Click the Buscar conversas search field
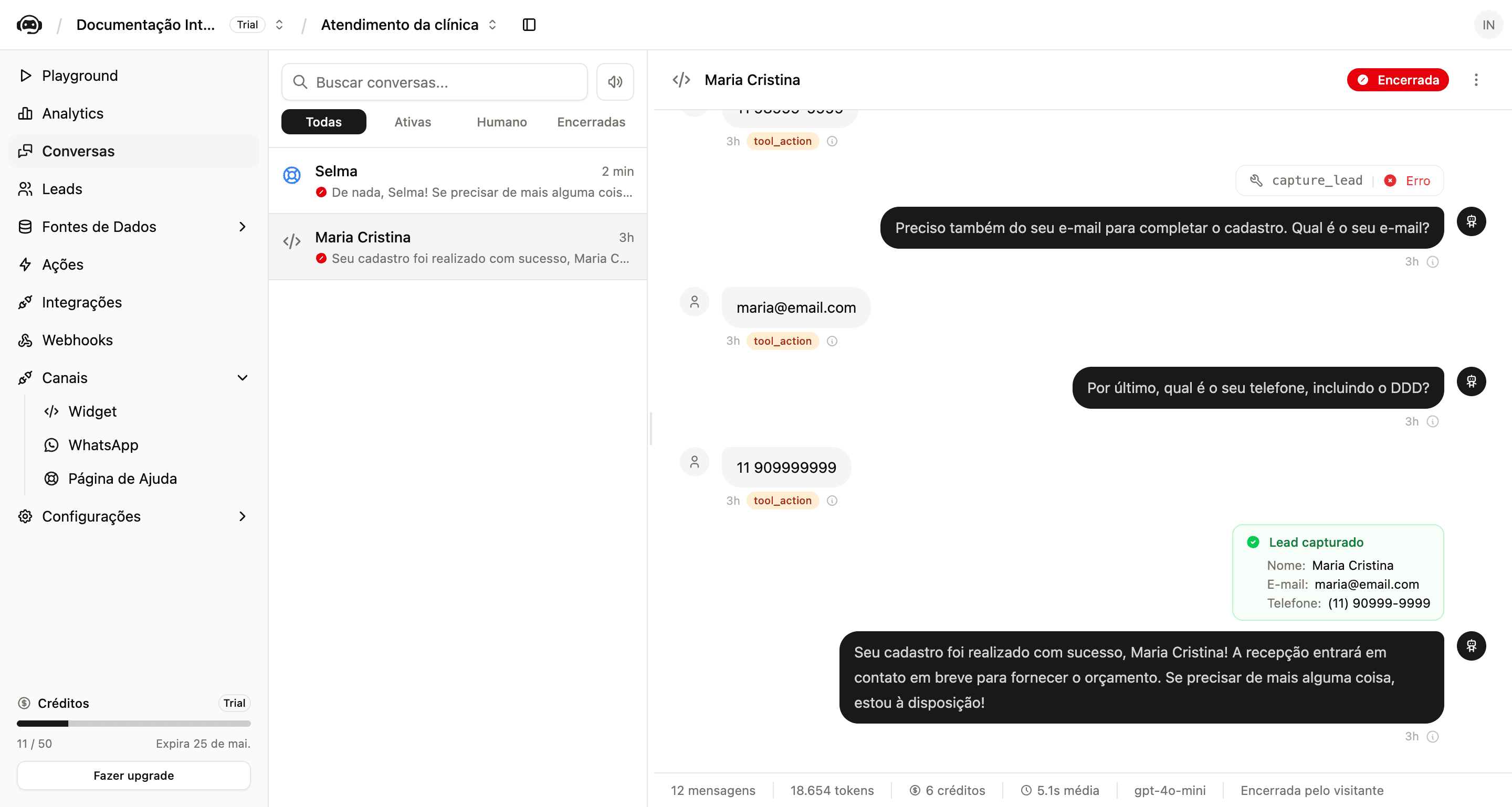This screenshot has height=807, width=1512. (434, 82)
